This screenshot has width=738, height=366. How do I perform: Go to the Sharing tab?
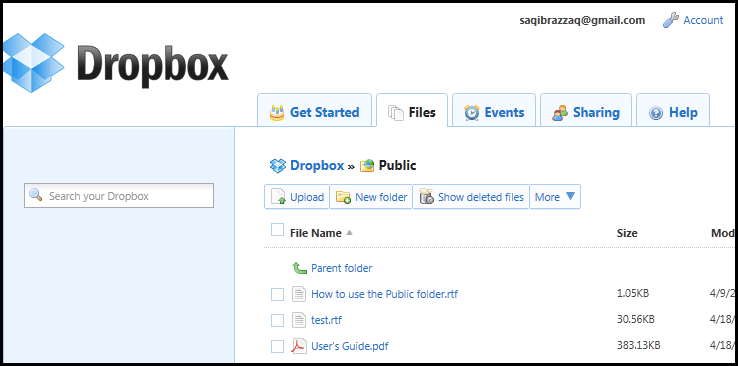tap(586, 110)
